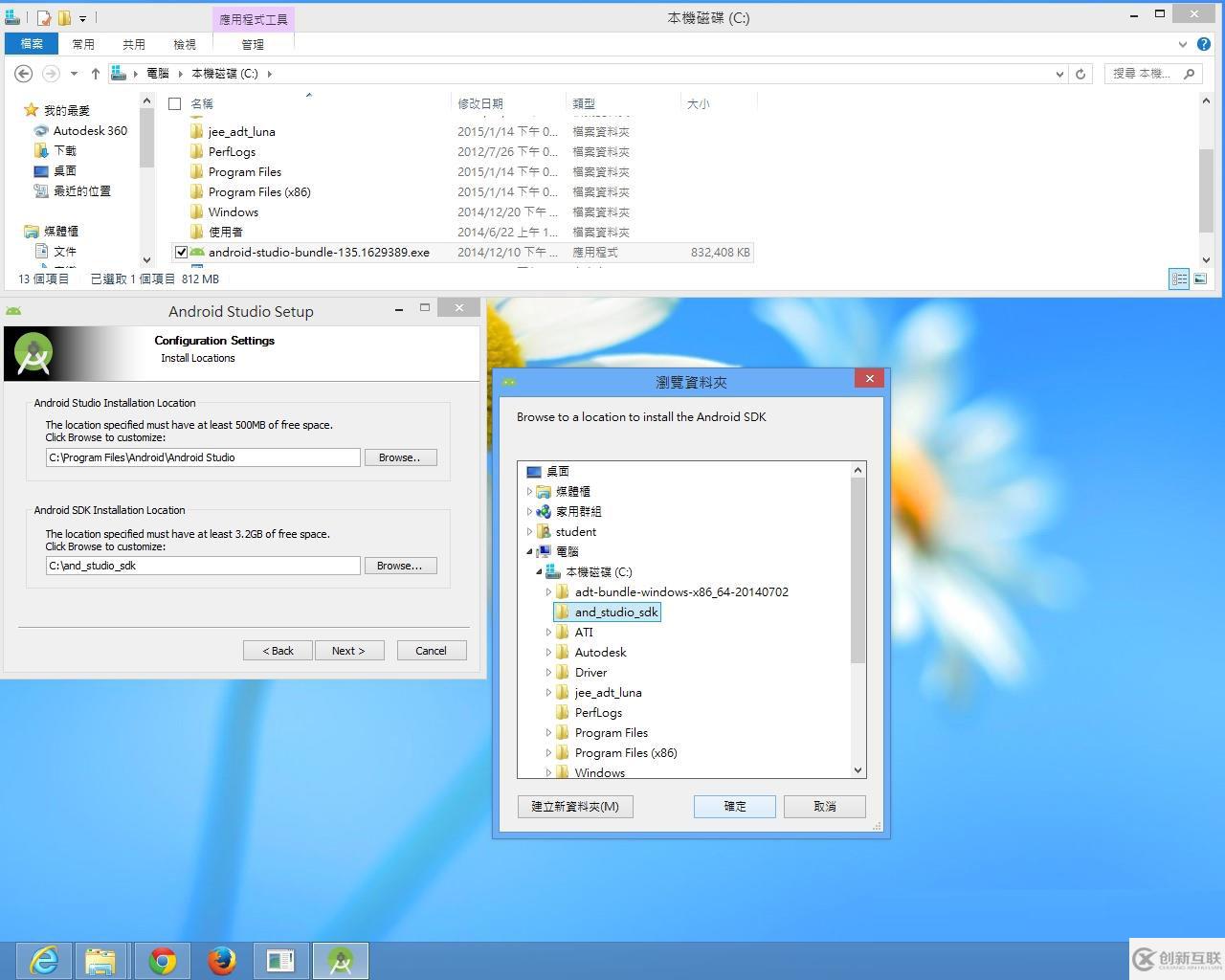Screen dimensions: 1225x980
Task: Go Back in Android Studio Setup
Action: [x=278, y=650]
